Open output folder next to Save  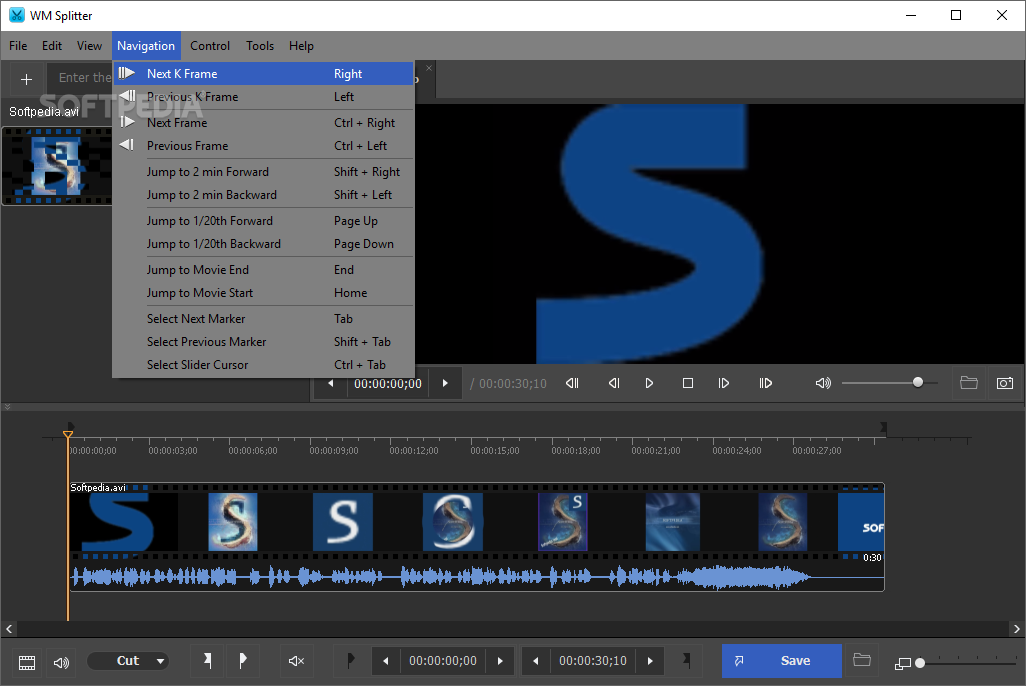pos(861,661)
